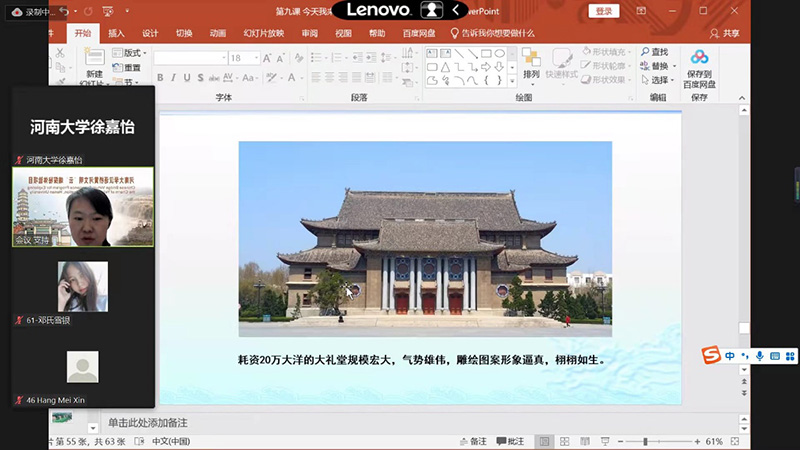The width and height of the screenshot is (800, 450).
Task: Click the Bold formatting button
Action: click(x=160, y=78)
